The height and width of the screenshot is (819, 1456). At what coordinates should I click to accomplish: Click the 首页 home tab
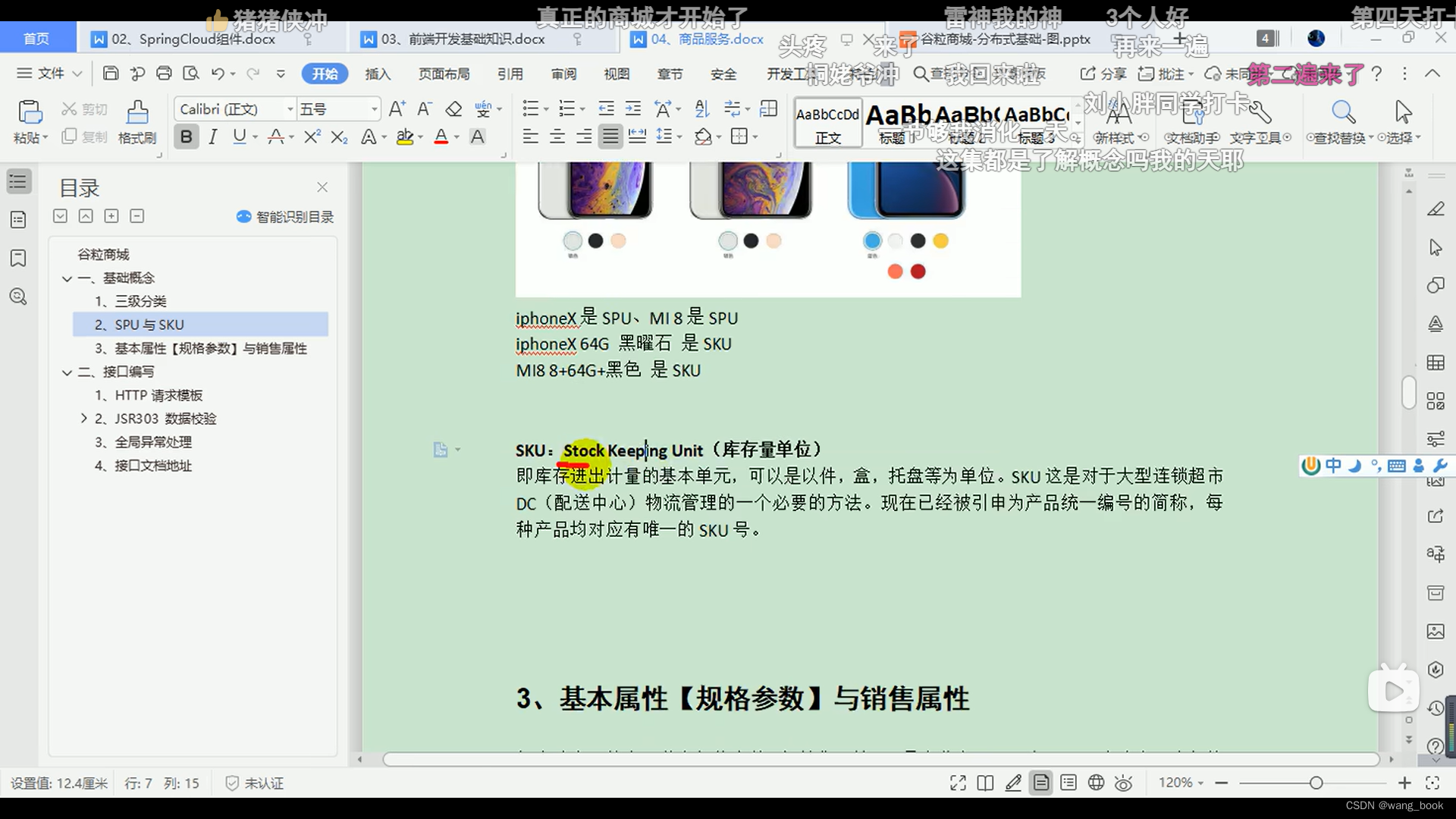(x=36, y=39)
